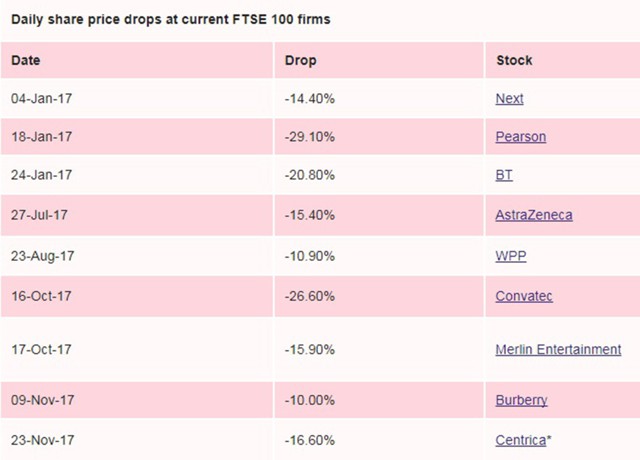Viewport: 640px width, 460px height.
Task: Open the WPP stock link
Action: pyautogui.click(x=511, y=256)
